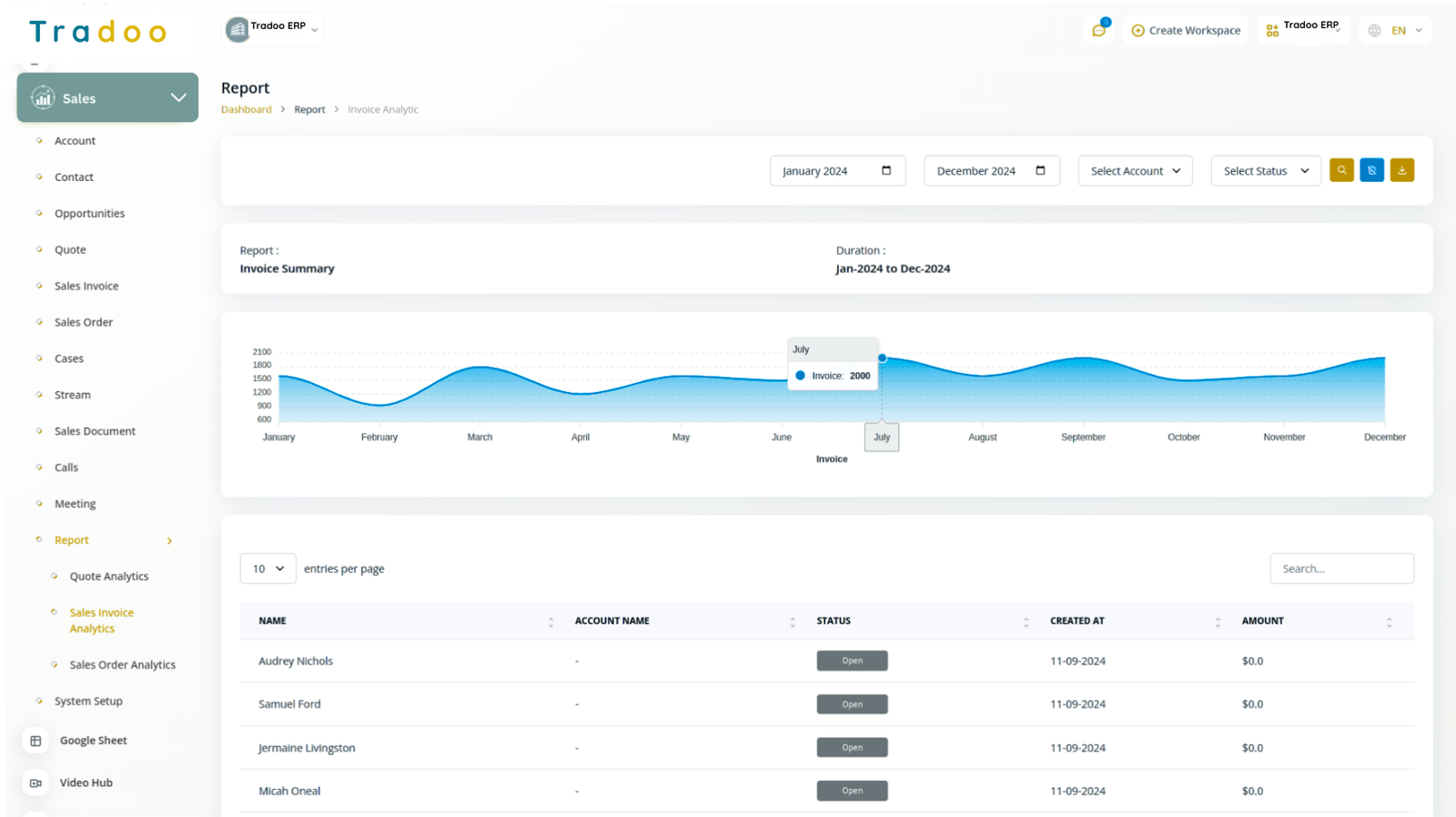Open Sales Order Analytics in sidebar

click(x=122, y=665)
